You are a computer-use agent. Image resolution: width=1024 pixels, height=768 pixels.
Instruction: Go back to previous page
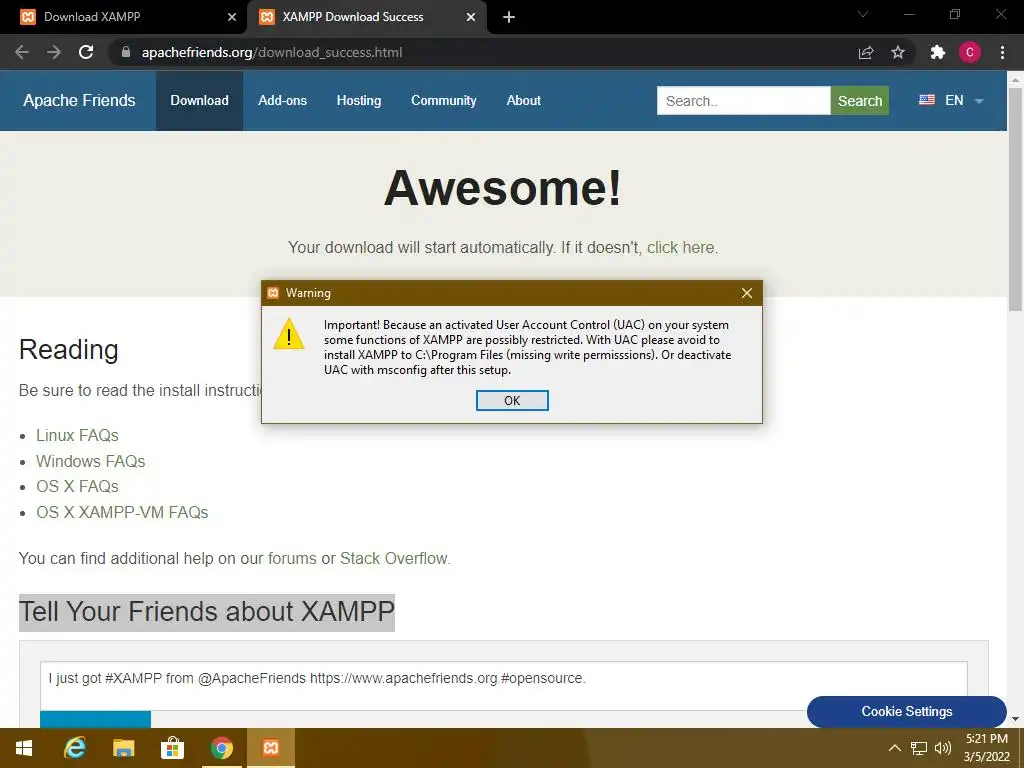click(x=22, y=52)
